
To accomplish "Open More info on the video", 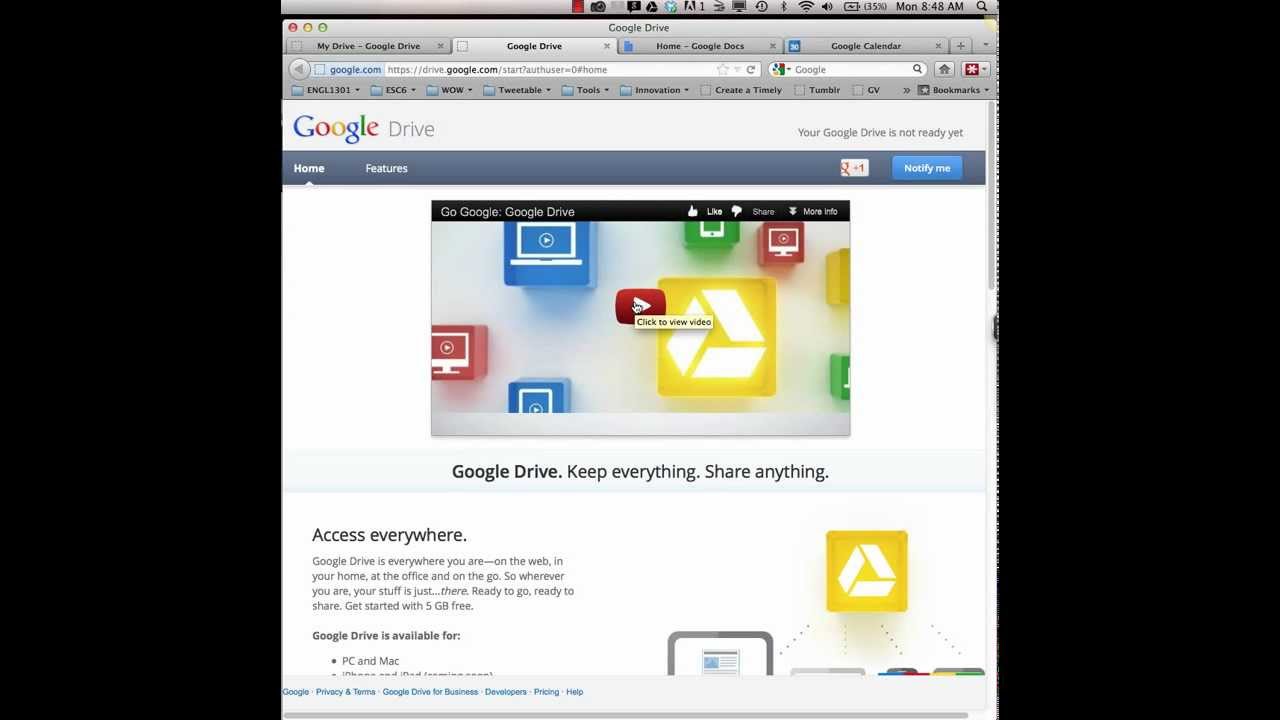I will point(813,212).
